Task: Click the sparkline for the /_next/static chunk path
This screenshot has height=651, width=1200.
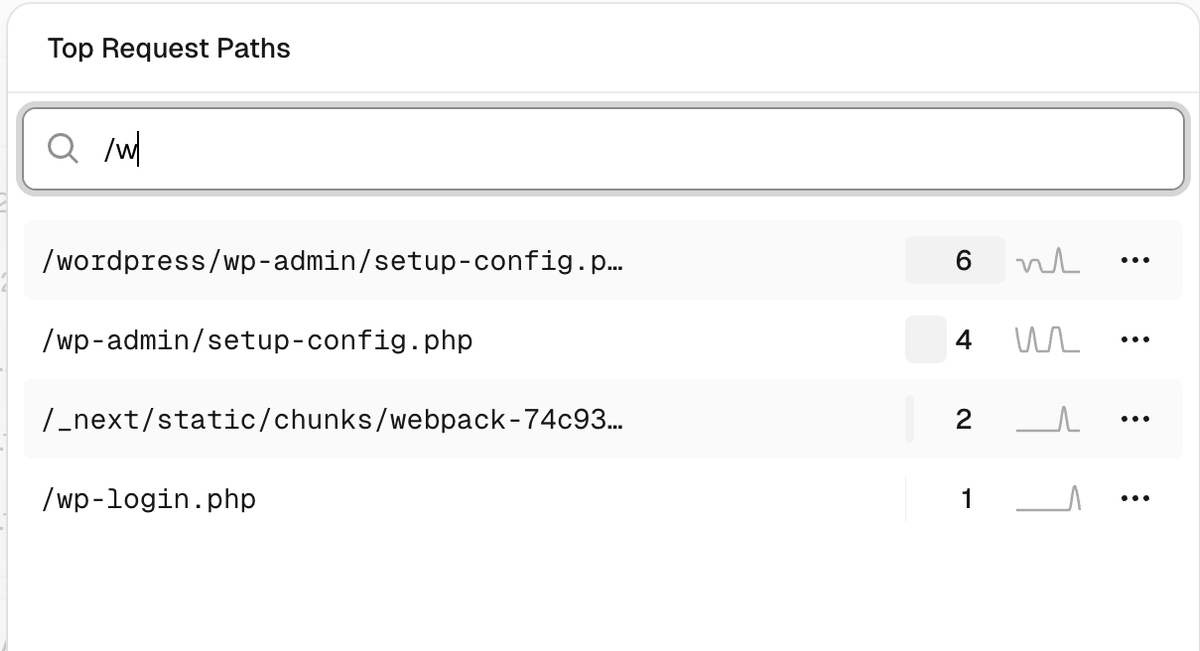Action: (1046, 419)
